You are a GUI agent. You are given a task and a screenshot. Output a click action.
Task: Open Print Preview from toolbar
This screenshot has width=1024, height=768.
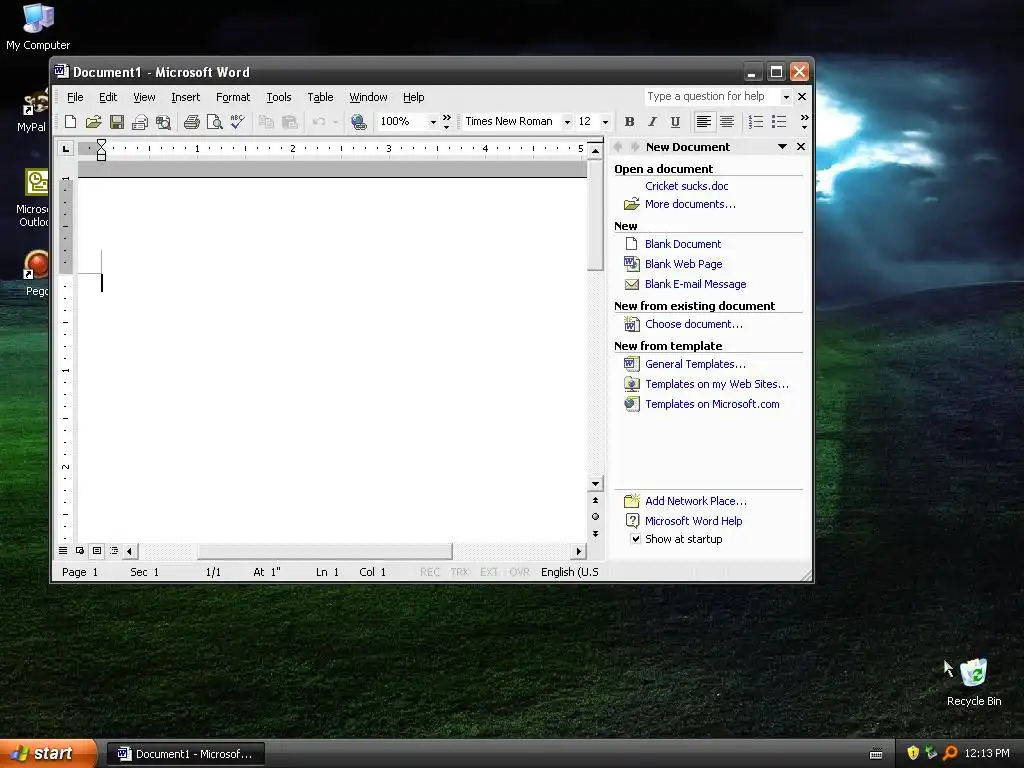pyautogui.click(x=214, y=121)
